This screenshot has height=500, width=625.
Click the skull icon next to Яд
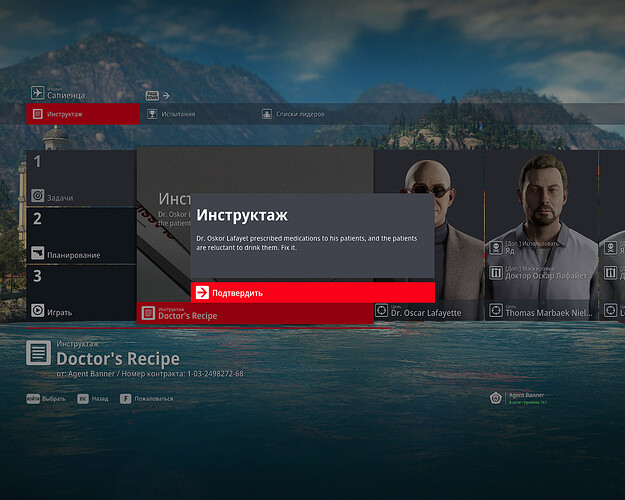496,248
